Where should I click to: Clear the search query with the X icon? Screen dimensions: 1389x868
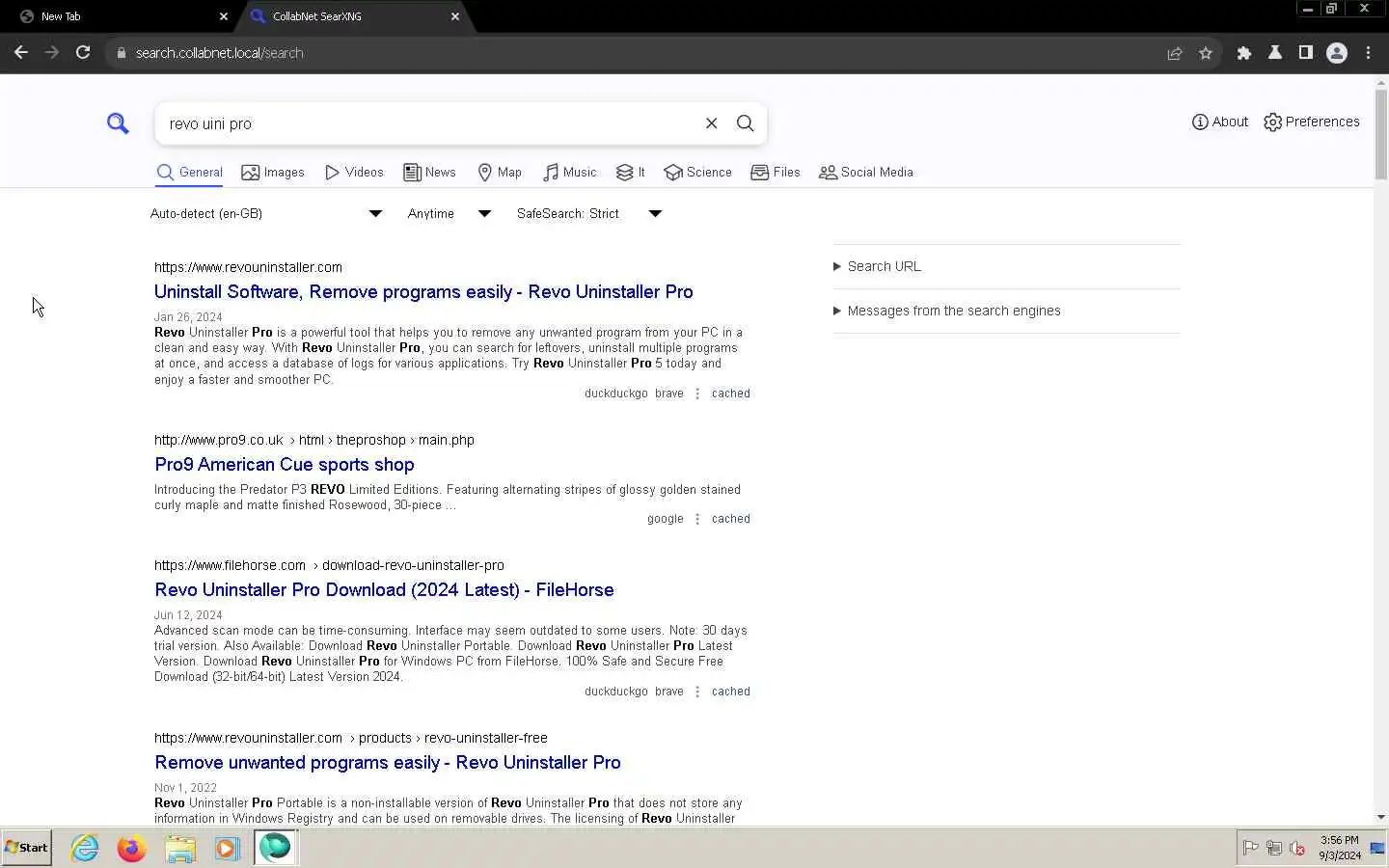point(711,123)
